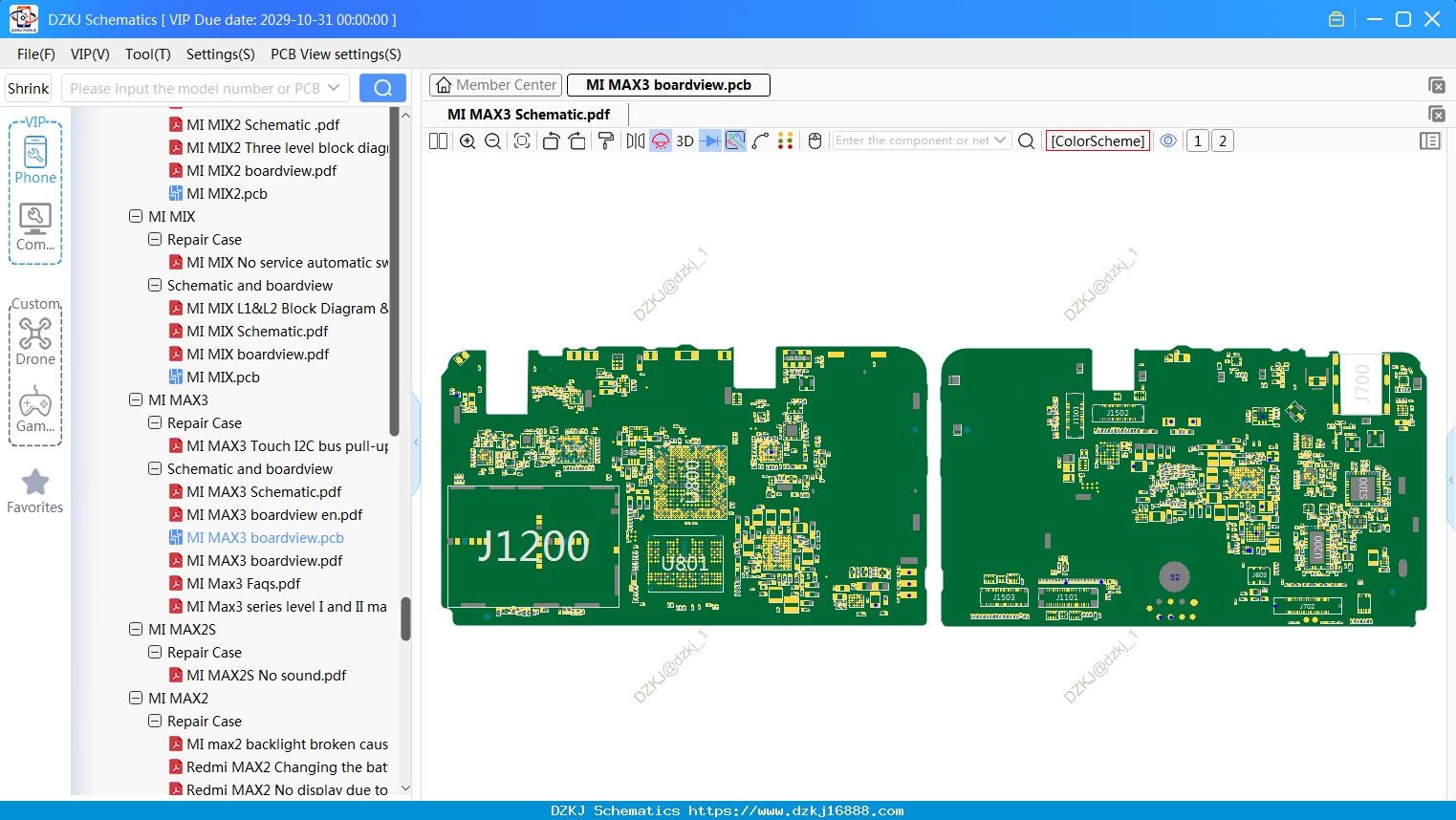Collapse the MI MAX3 tree node
The height and width of the screenshot is (820, 1456).
tap(136, 399)
